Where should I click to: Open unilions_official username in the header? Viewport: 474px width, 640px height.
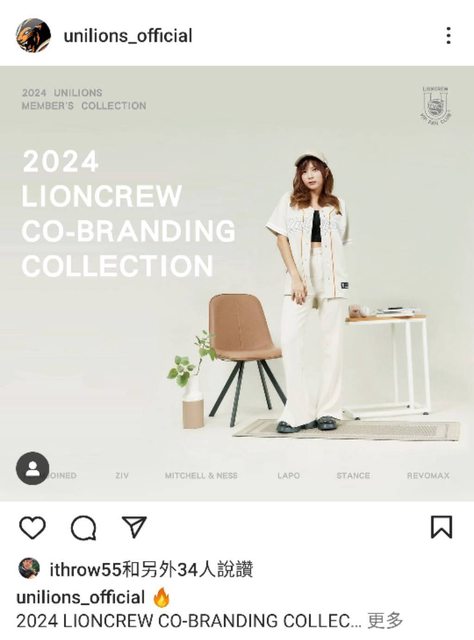(128, 36)
